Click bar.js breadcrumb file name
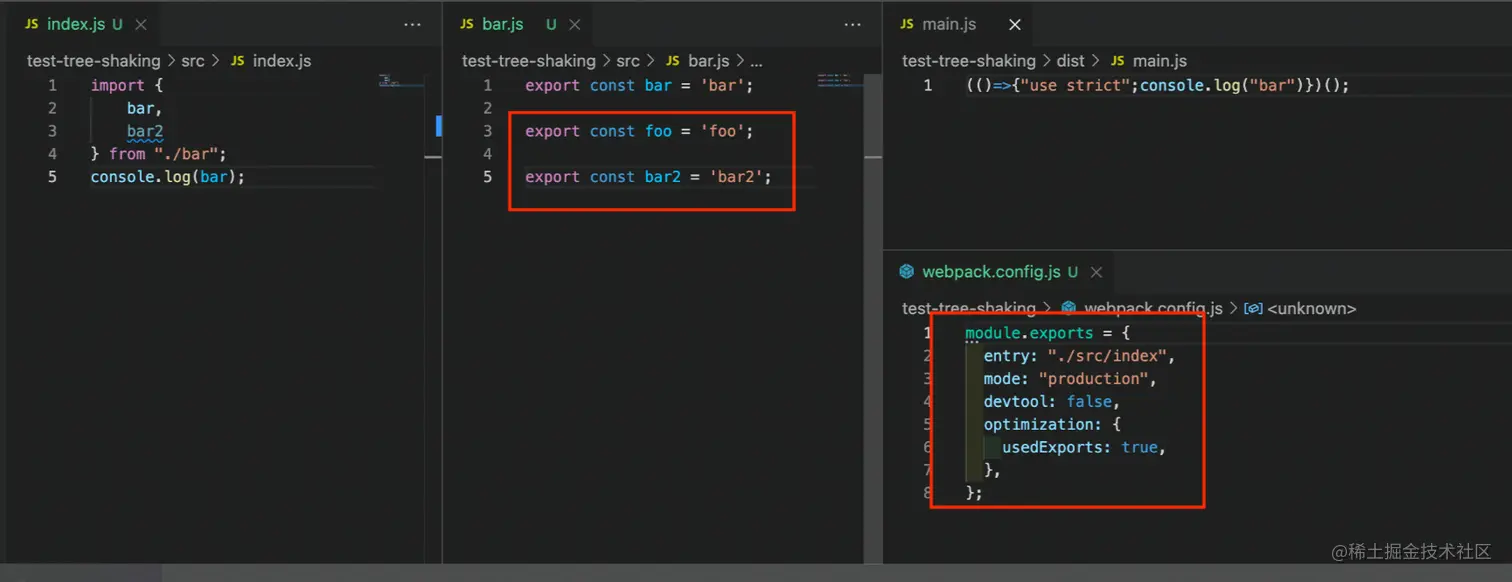 pyautogui.click(x=708, y=61)
